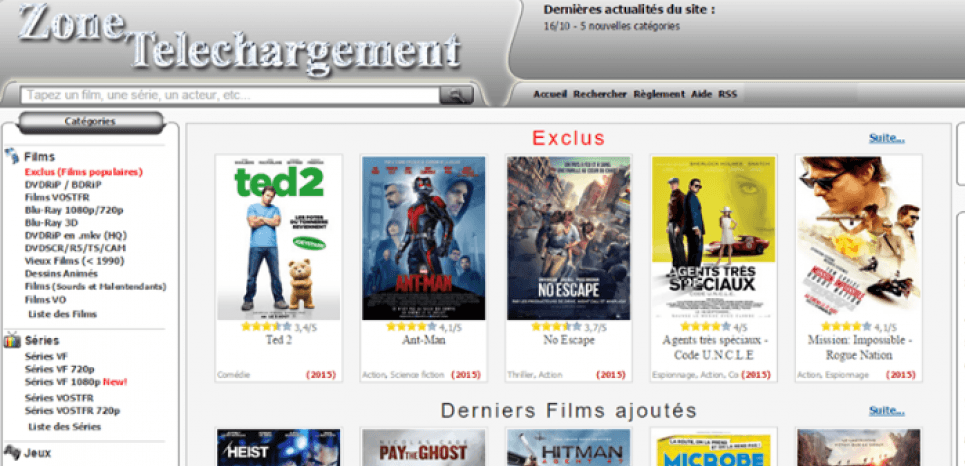
Task: Open Films VOSTFR category
Action: coord(57,198)
